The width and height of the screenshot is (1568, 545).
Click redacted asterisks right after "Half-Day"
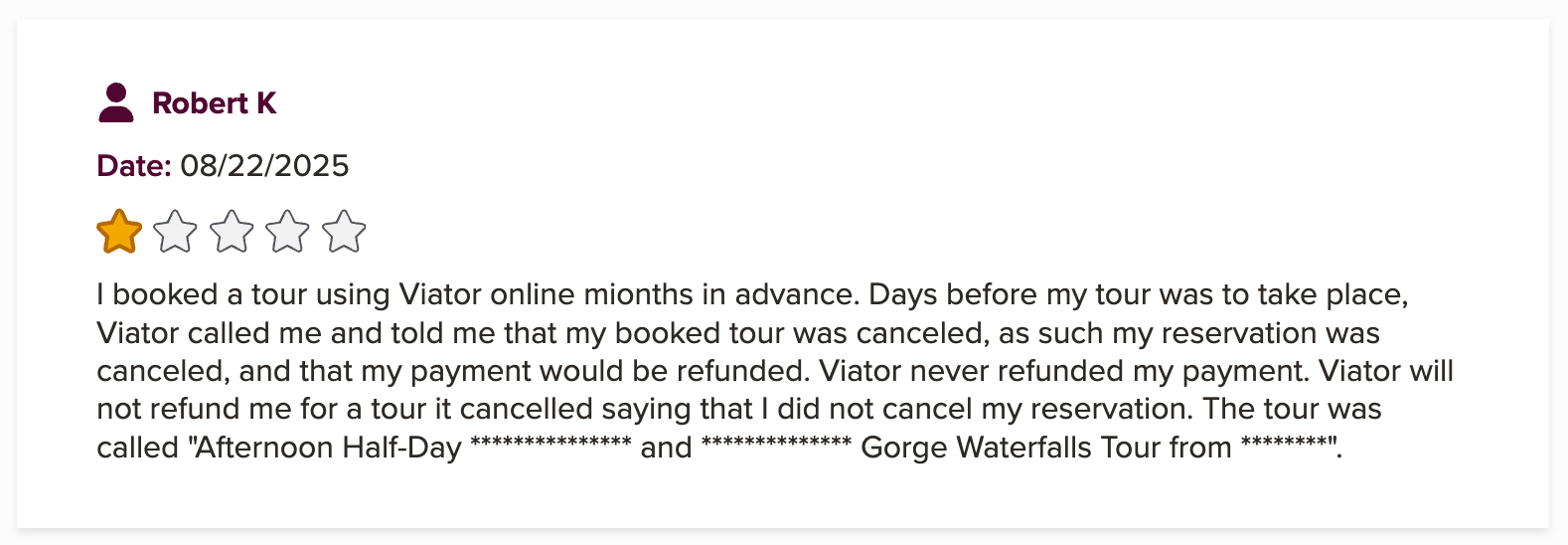click(550, 445)
